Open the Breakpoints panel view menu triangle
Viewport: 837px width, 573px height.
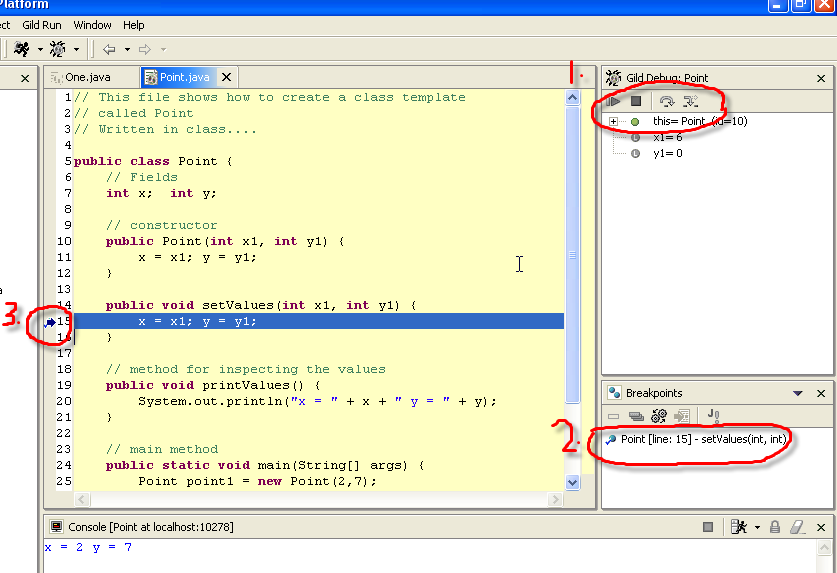click(798, 394)
